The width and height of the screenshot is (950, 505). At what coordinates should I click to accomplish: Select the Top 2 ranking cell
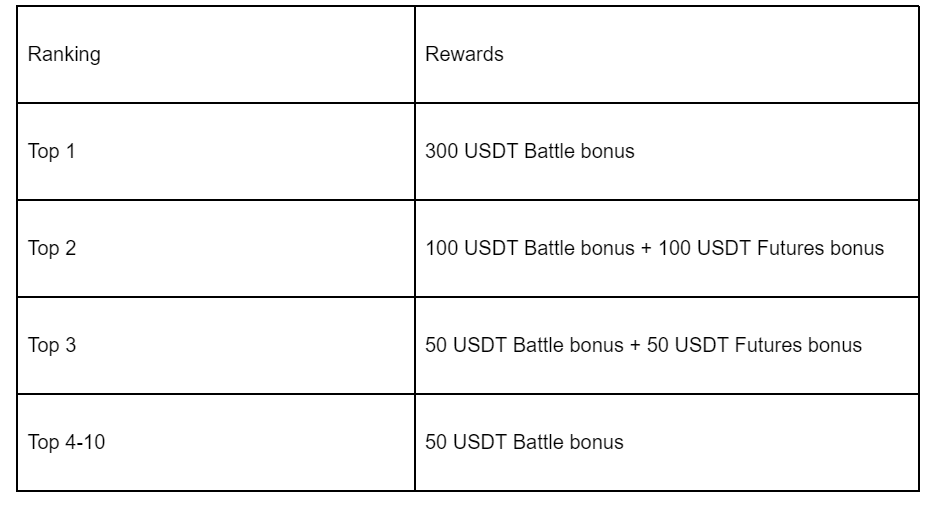[x=54, y=249]
